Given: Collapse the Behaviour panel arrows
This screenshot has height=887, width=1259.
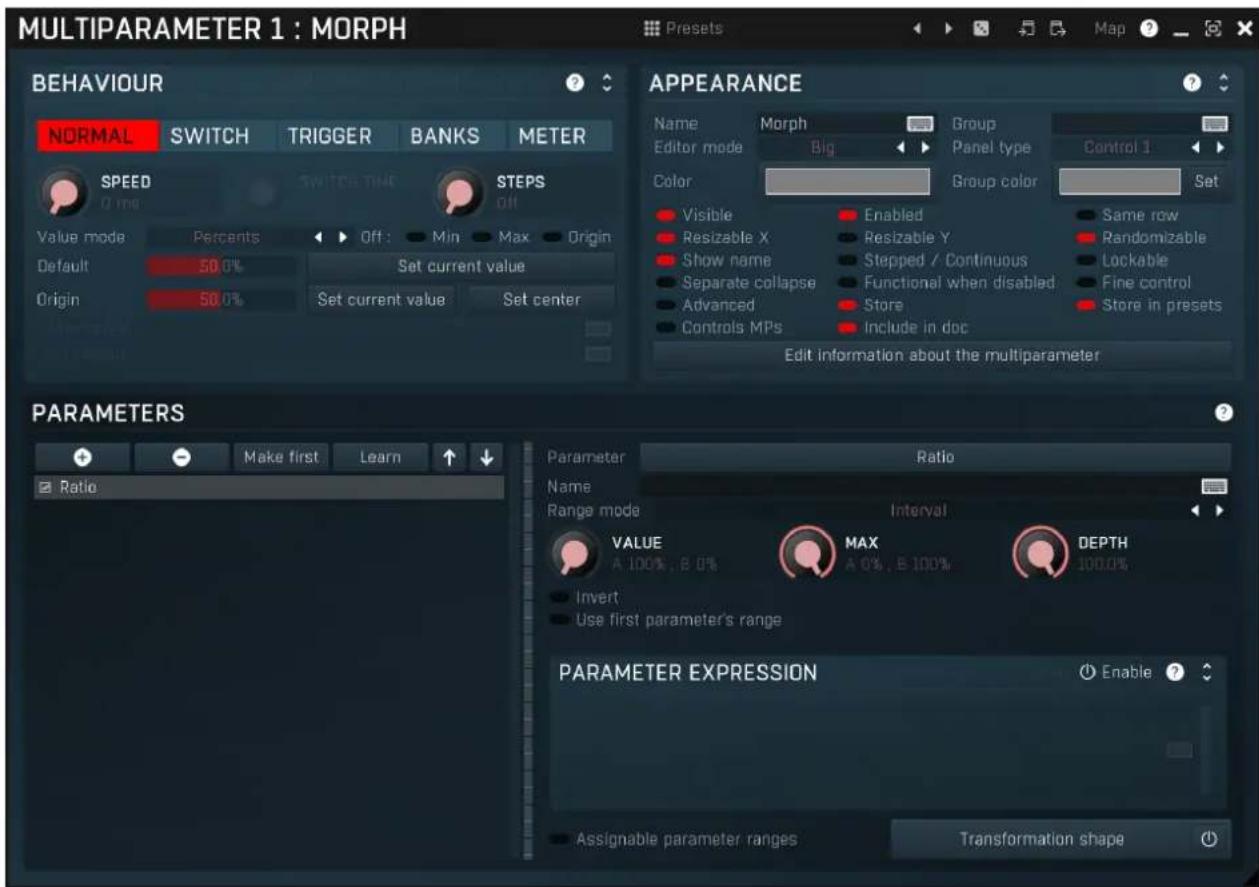Looking at the screenshot, I should [x=605, y=84].
